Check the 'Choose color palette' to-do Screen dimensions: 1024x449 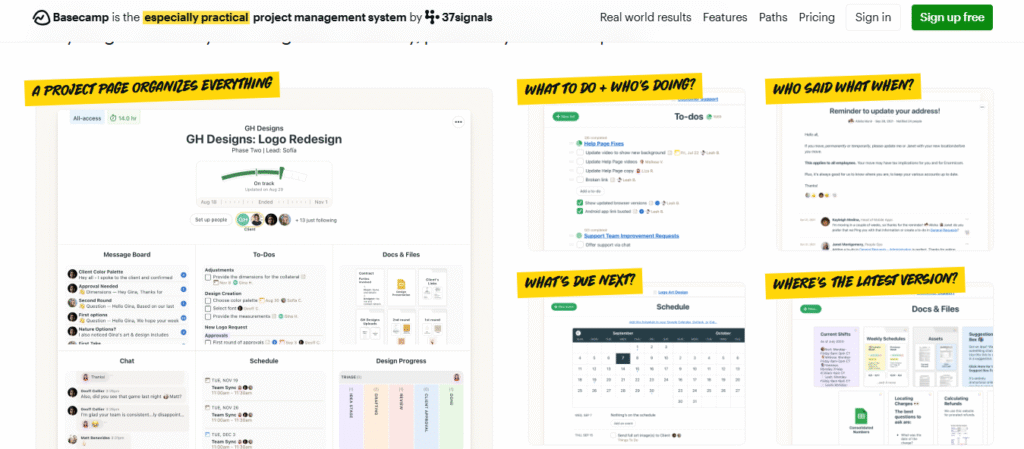[x=208, y=300]
